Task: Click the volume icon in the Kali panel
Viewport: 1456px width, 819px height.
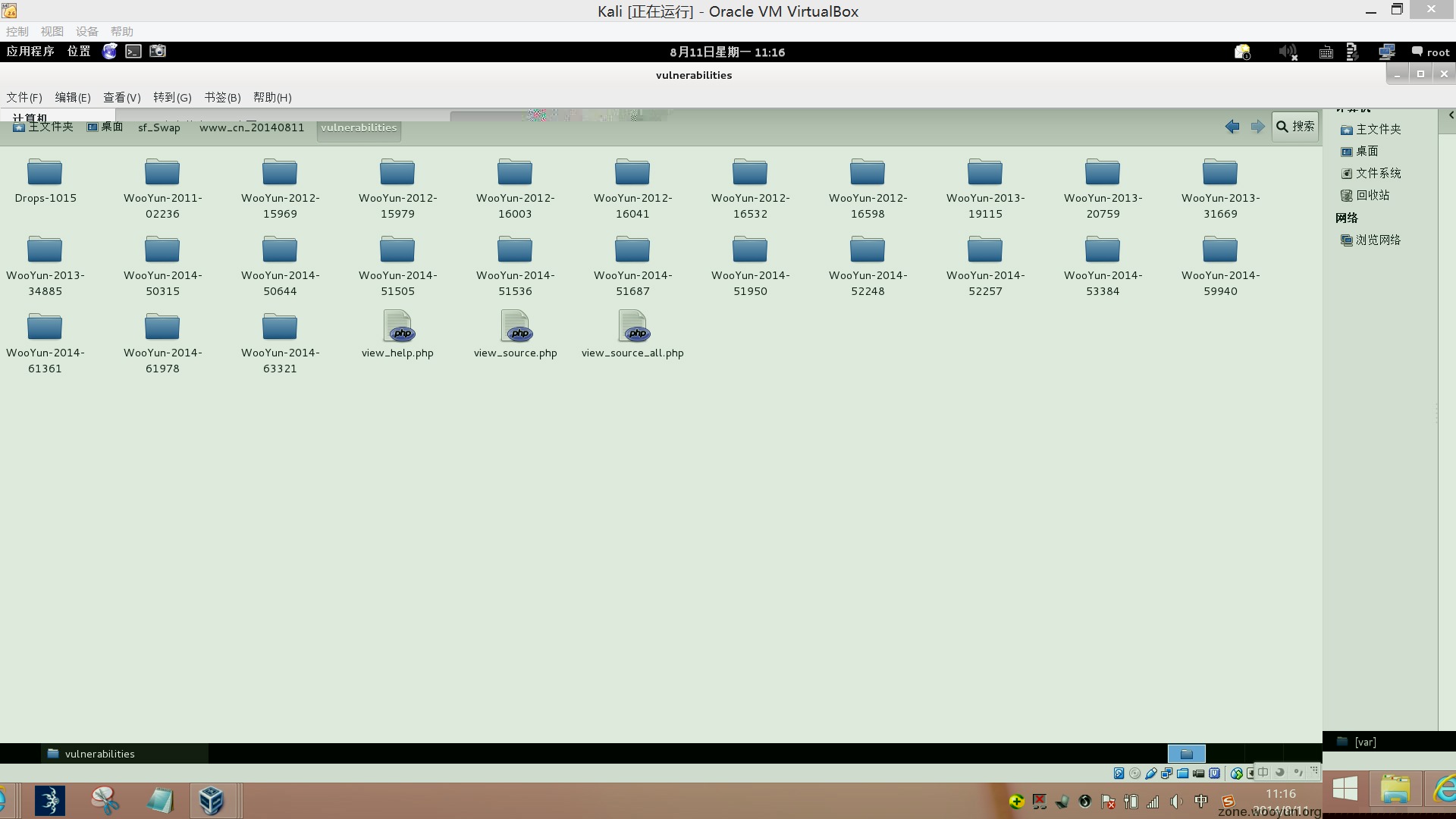Action: 1287,52
